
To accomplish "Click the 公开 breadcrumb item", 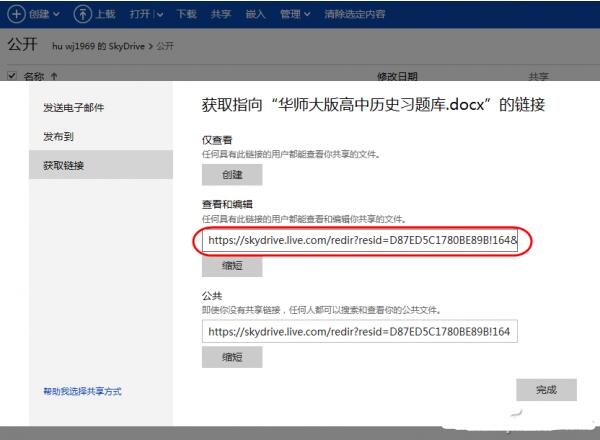I will pos(165,46).
